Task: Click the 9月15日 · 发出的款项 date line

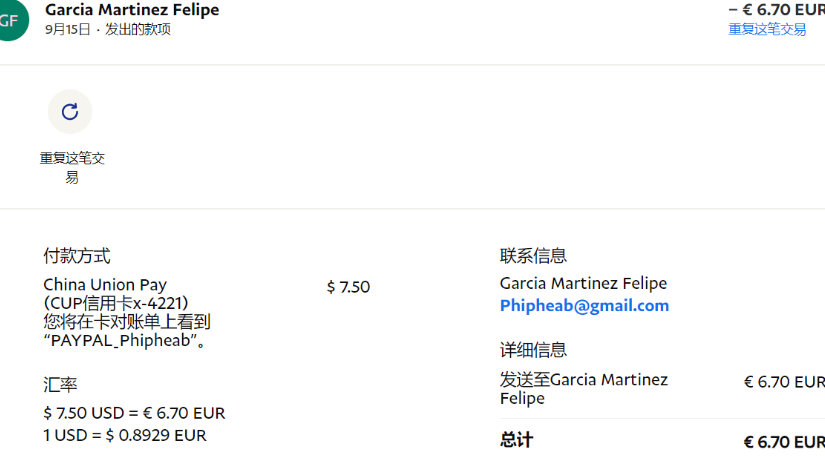Action: (x=108, y=30)
